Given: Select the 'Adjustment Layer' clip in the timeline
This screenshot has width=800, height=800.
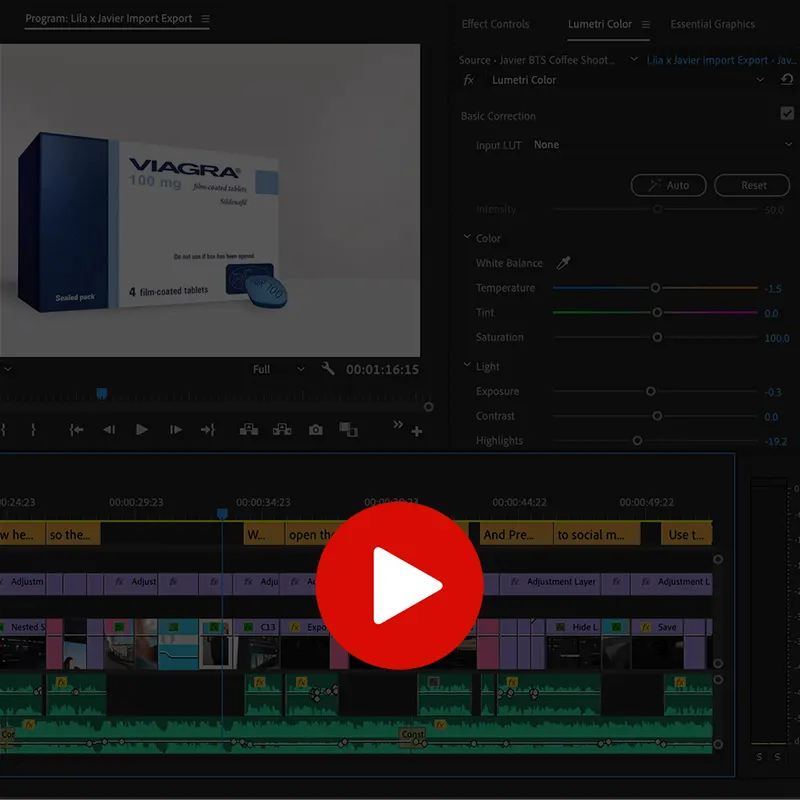Looking at the screenshot, I should (550, 582).
